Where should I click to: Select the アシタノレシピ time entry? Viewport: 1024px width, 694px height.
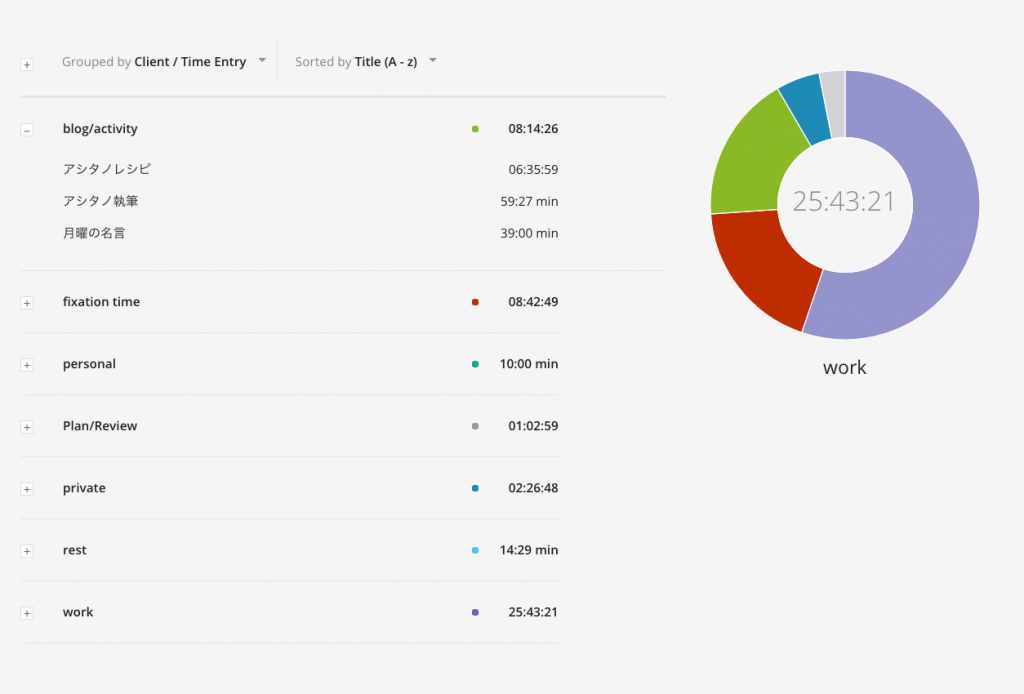click(x=107, y=169)
